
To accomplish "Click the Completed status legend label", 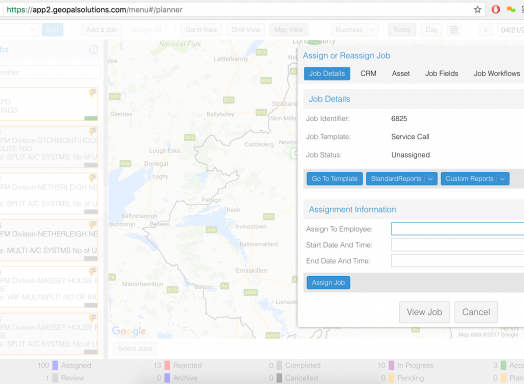I will click(x=303, y=365).
